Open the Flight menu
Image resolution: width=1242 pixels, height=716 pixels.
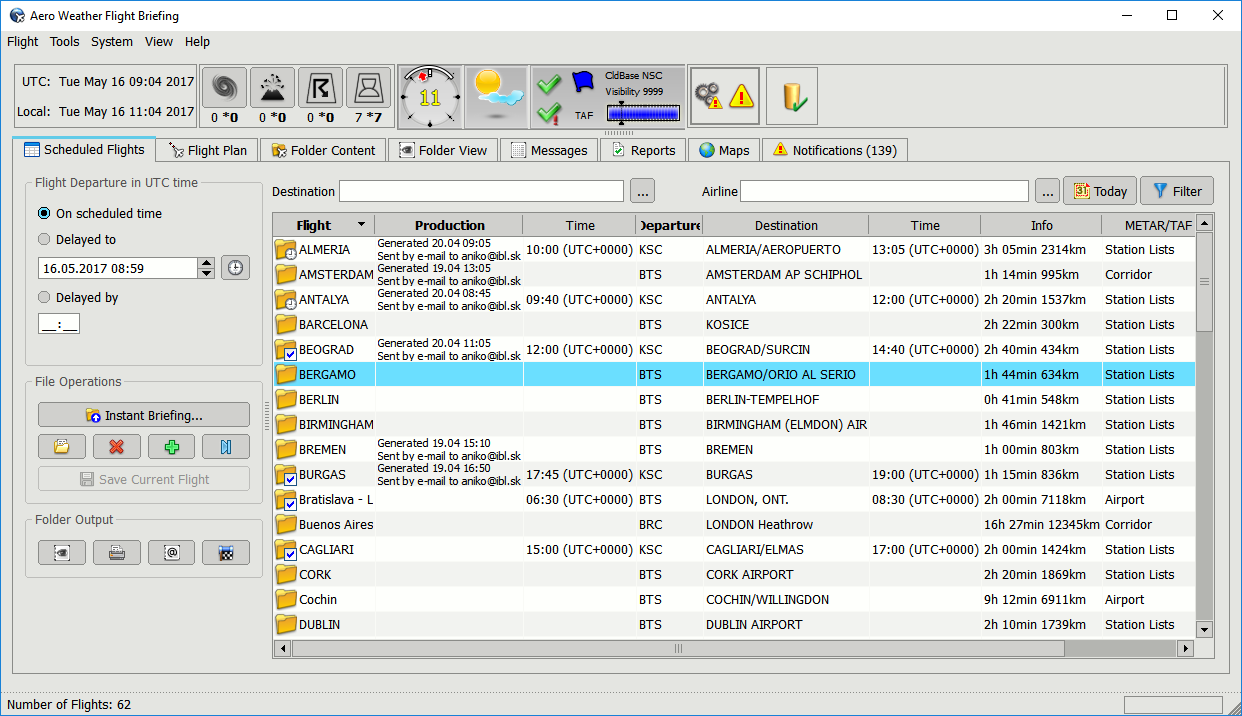22,42
